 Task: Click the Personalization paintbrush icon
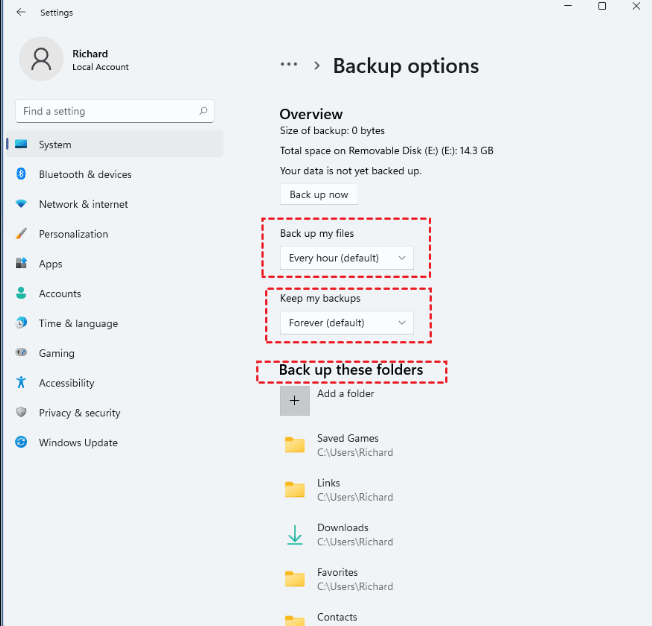click(21, 234)
